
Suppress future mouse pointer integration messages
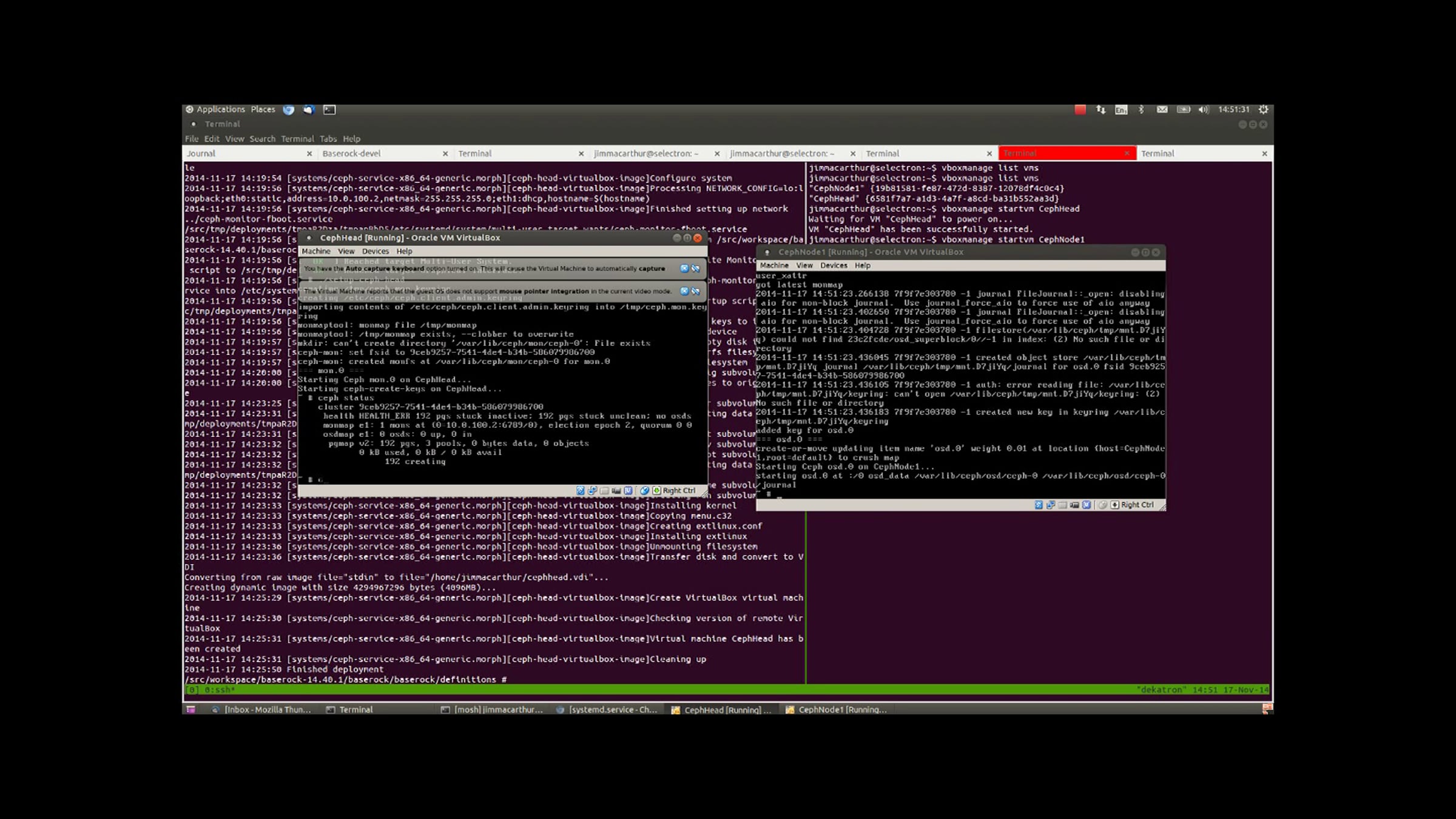click(695, 291)
